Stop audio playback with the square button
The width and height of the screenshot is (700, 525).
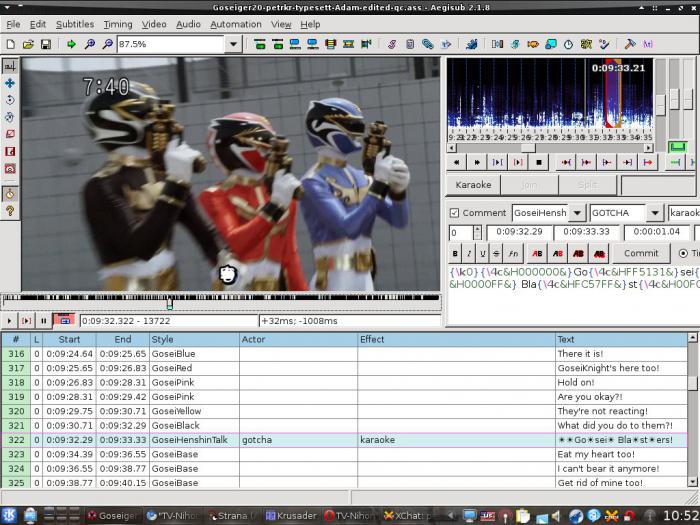tap(538, 162)
